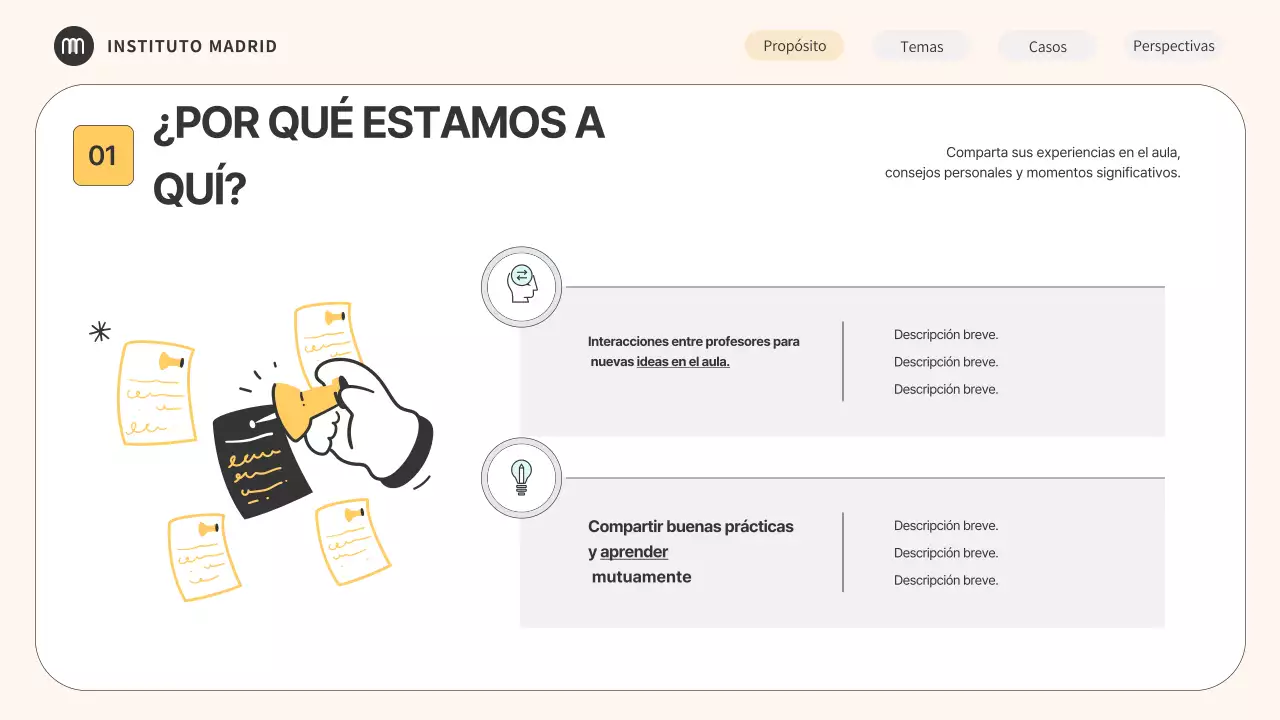Viewport: 1280px width, 720px height.
Task: Click the Instituto Madrid circular logo icon
Action: tap(74, 46)
